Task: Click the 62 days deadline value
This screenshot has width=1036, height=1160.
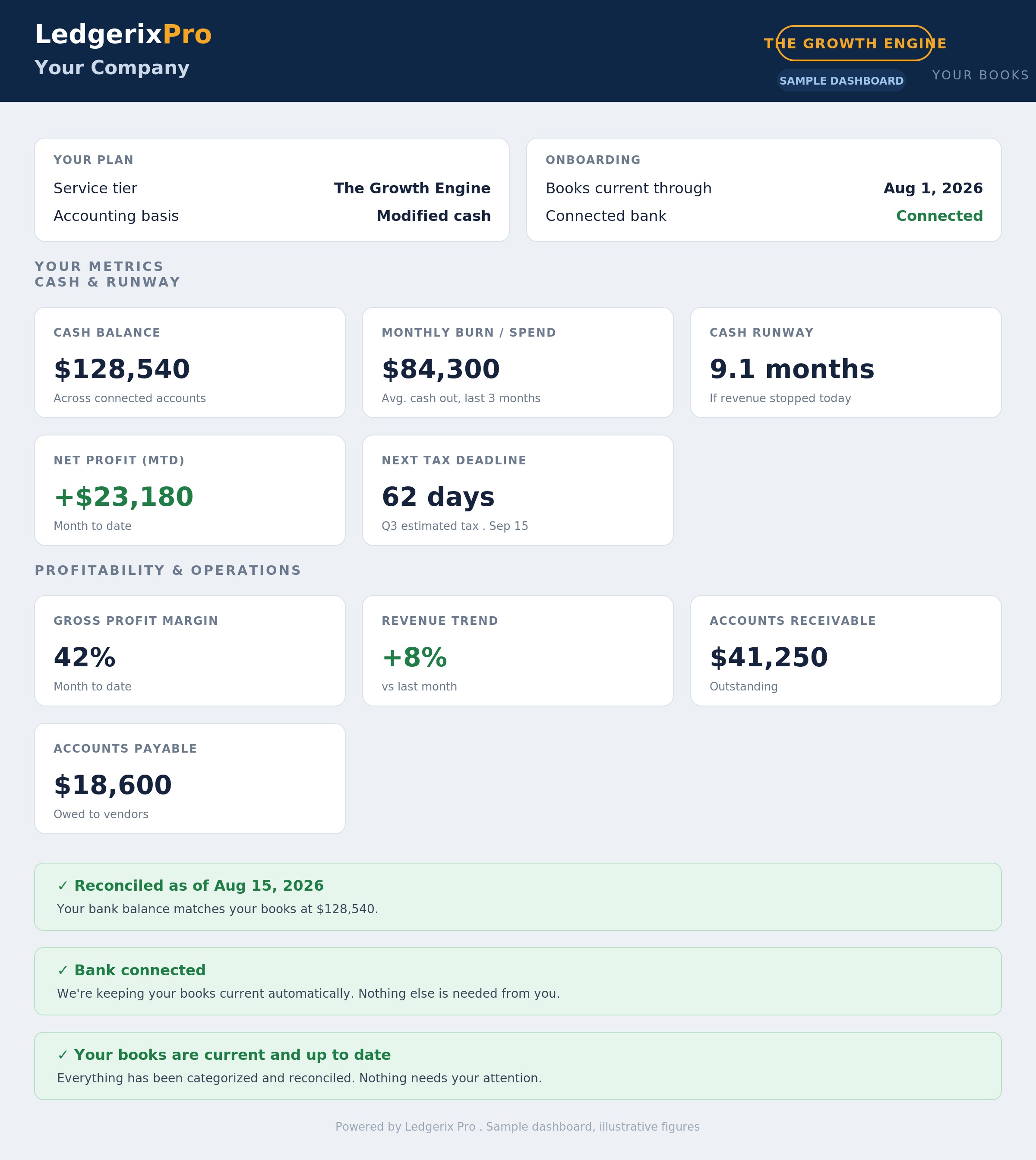Action: click(438, 497)
